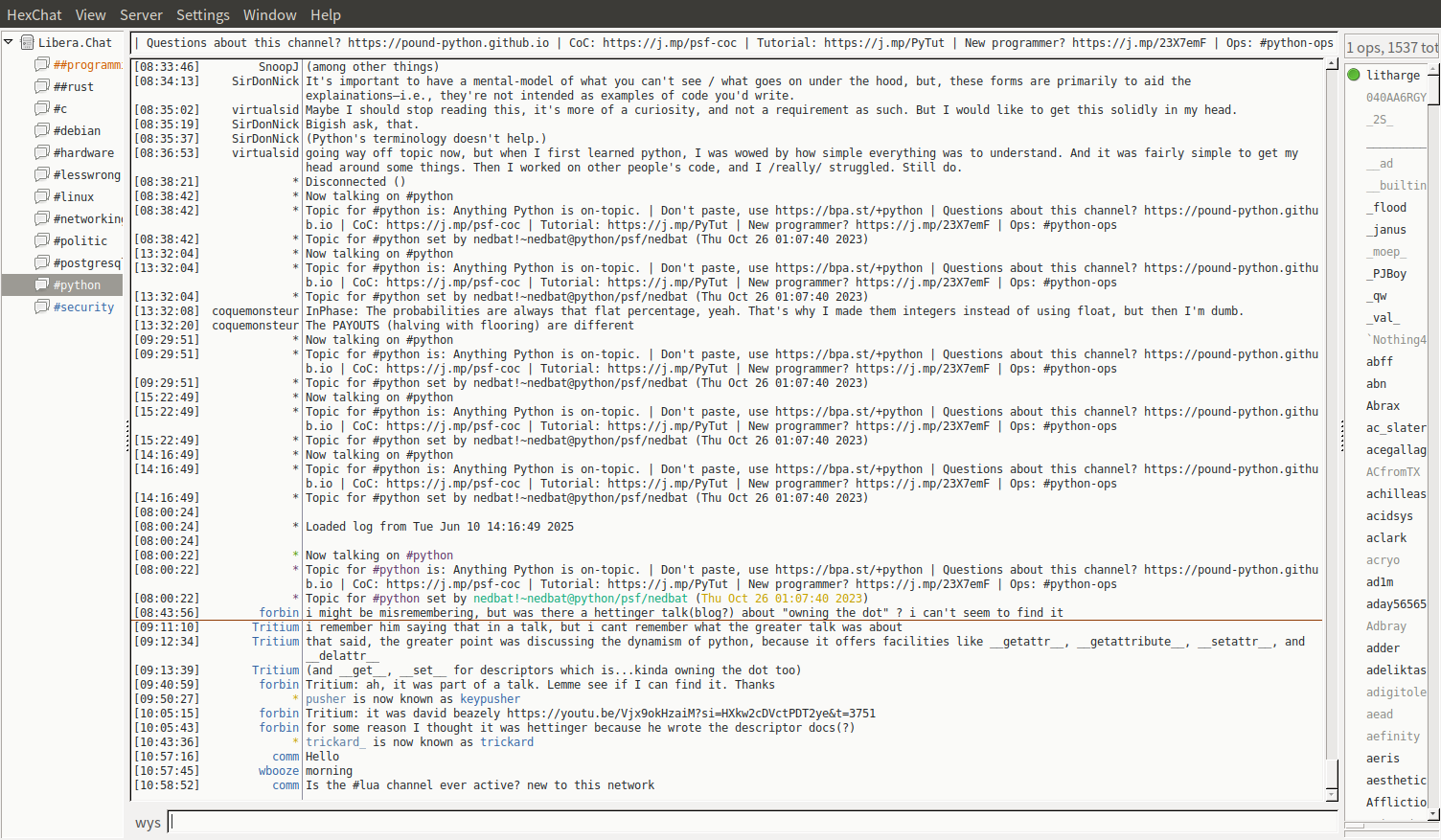Click the trickard nickname in chat

click(x=507, y=742)
